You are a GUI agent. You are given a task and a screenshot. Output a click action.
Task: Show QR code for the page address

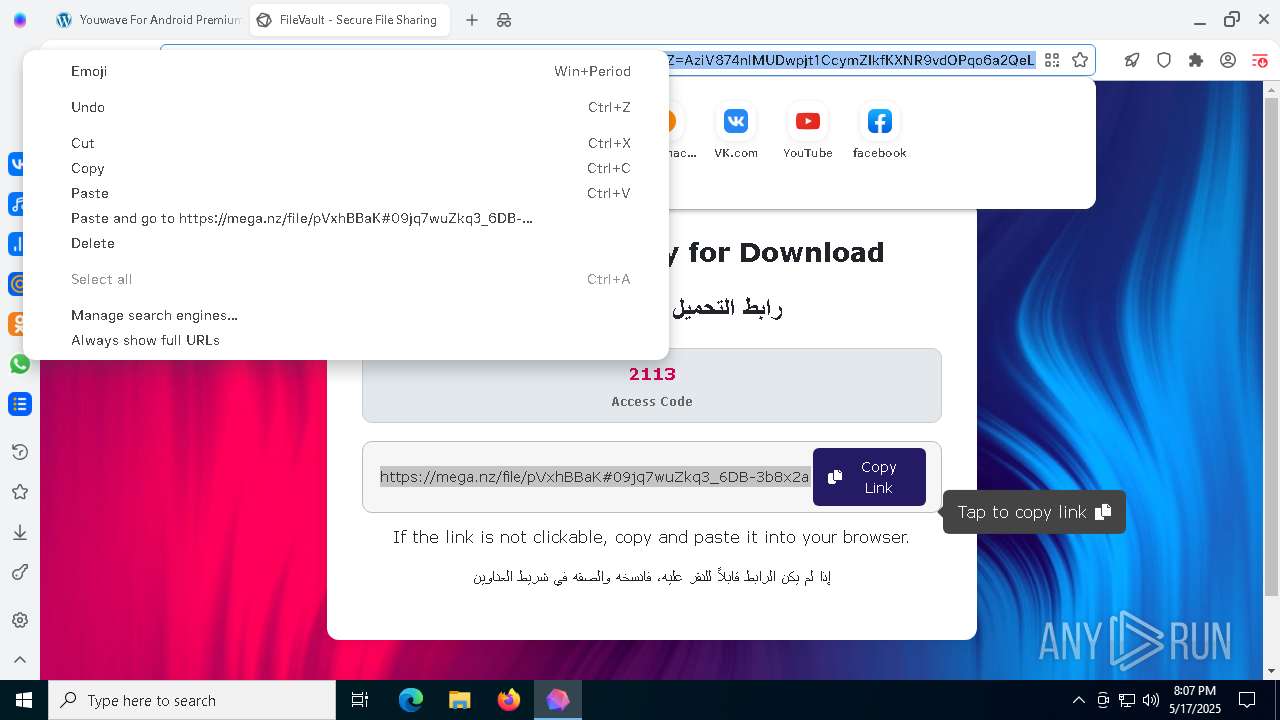pos(1052,60)
